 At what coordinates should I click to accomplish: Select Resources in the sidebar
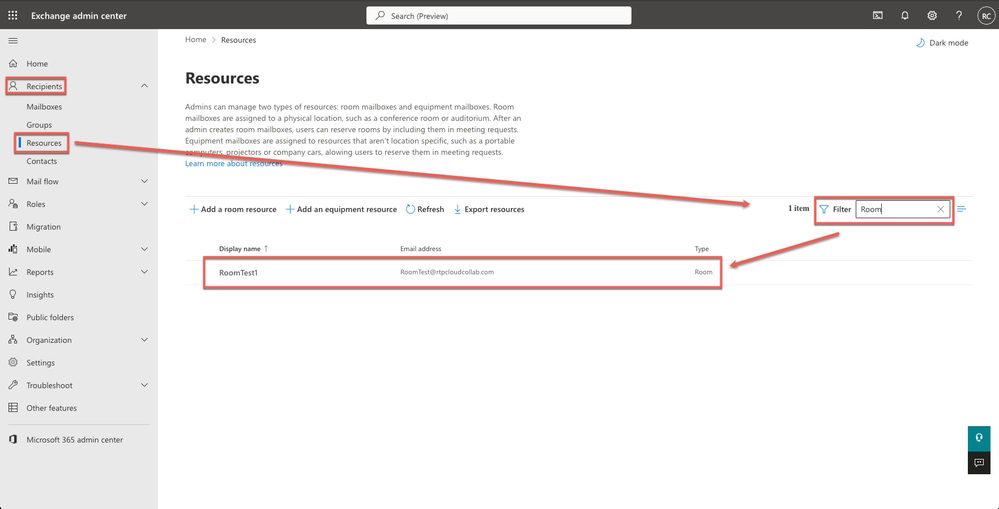click(x=44, y=143)
